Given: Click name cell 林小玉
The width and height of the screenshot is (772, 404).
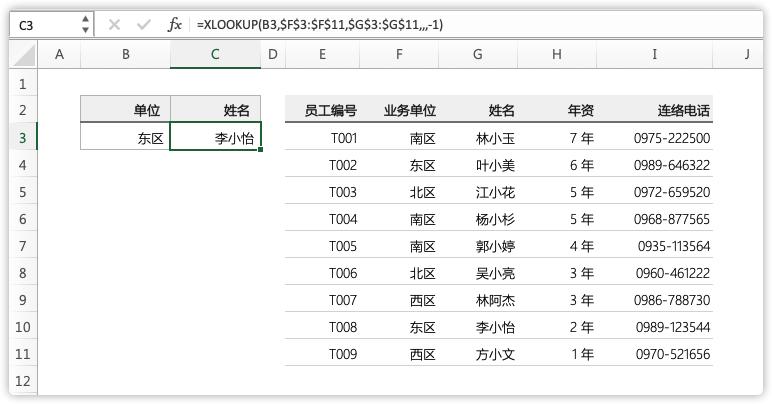Looking at the screenshot, I should [x=478, y=137].
